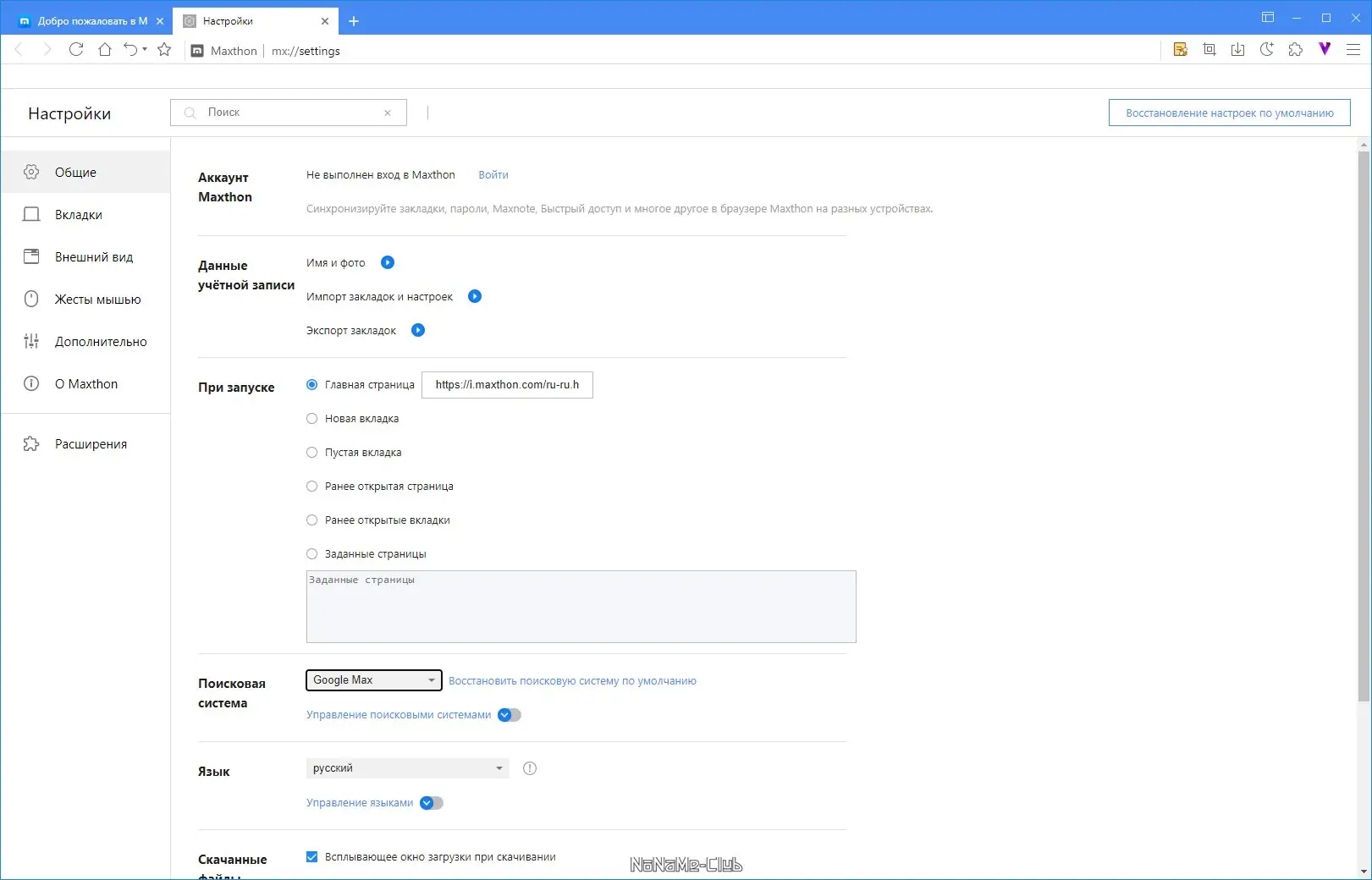Open the dropdown arrow beside undo button
The height and width of the screenshot is (880, 1372).
coord(145,50)
